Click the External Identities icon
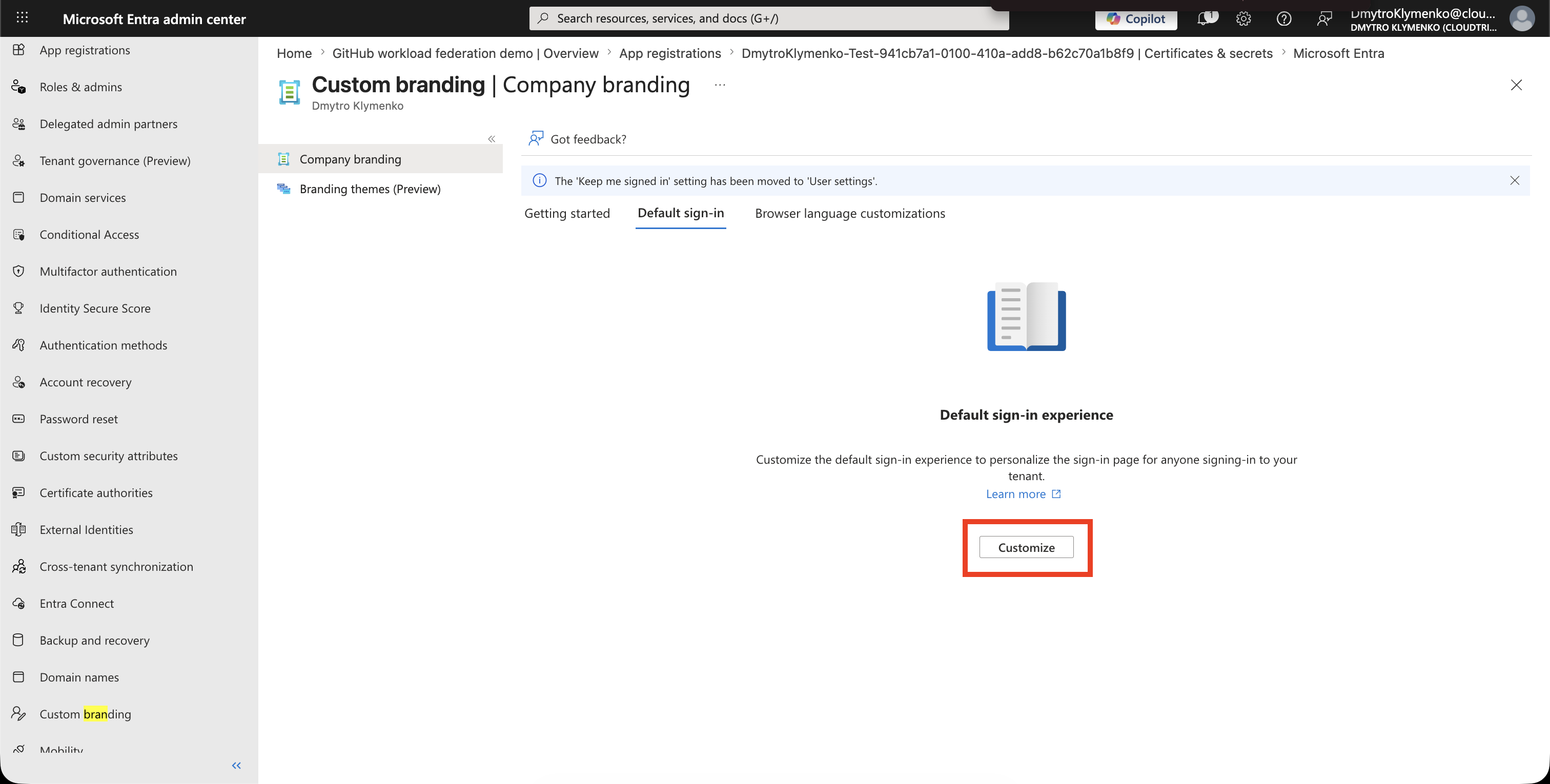Screen dimensions: 1550x784 coord(18,529)
